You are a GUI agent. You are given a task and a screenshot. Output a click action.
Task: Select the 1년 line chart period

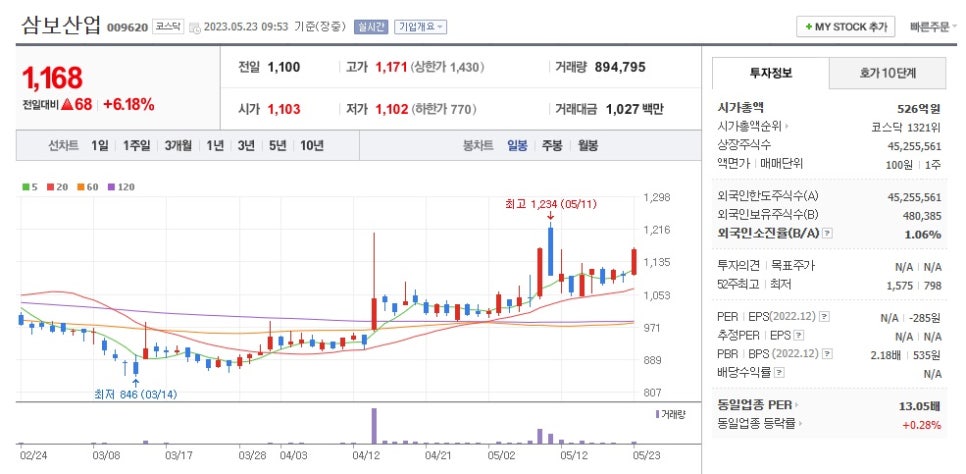(x=215, y=146)
